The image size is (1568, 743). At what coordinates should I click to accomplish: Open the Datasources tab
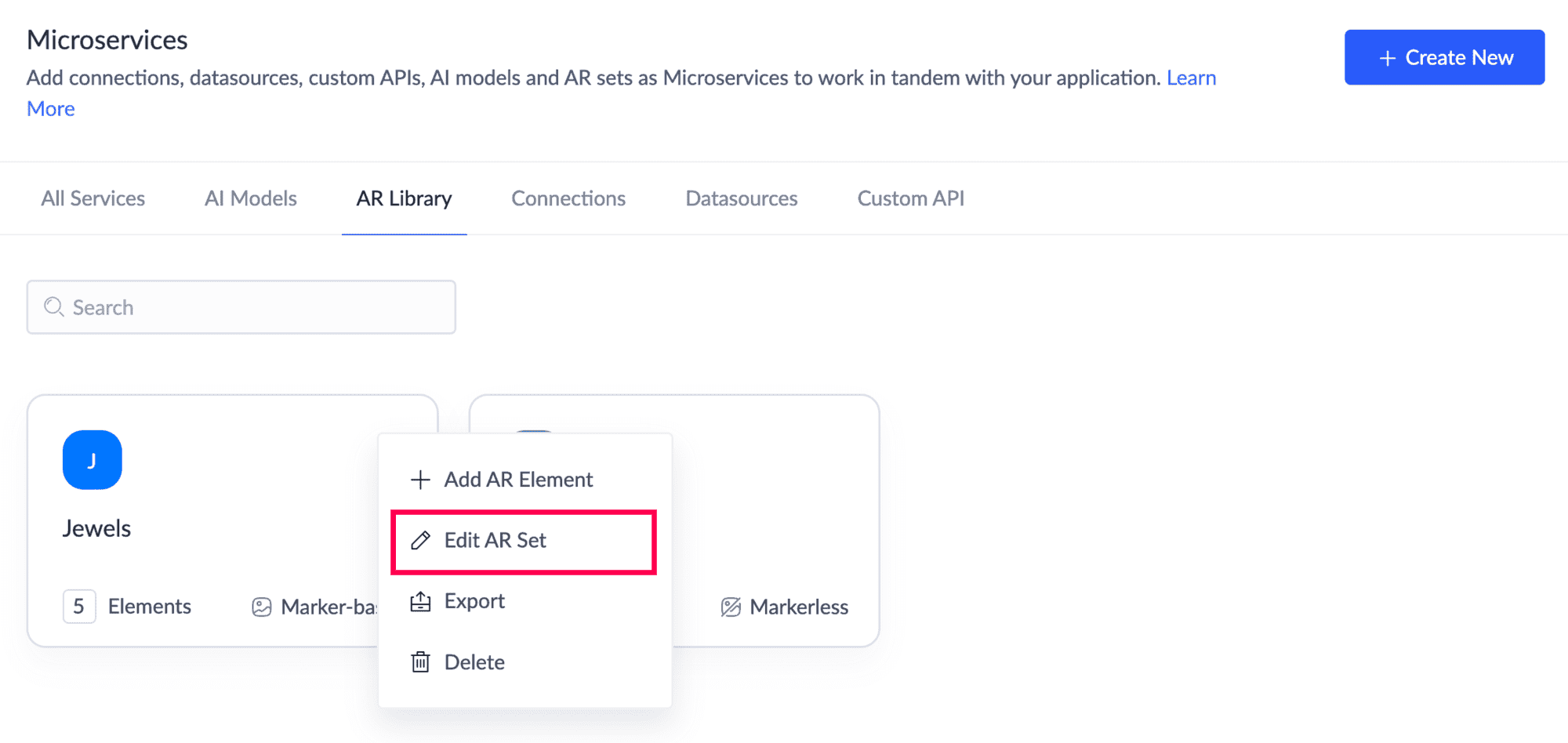[x=741, y=198]
